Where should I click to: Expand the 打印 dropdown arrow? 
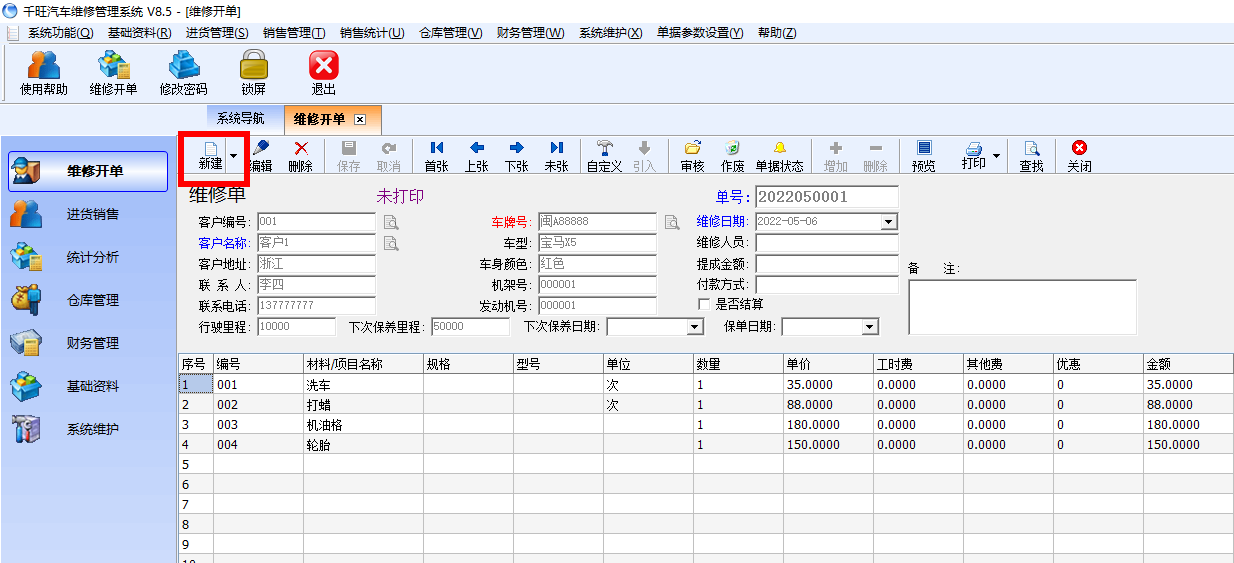click(x=997, y=156)
